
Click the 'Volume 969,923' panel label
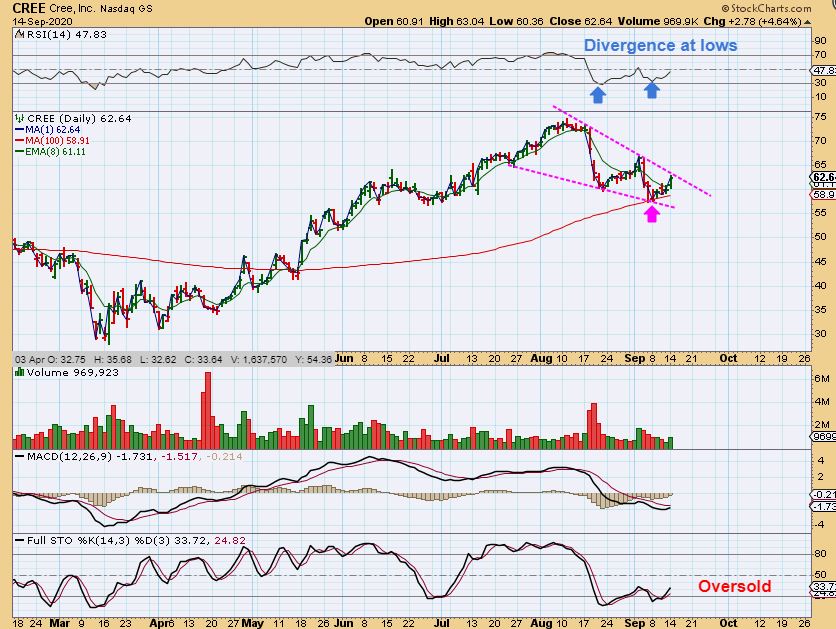tap(73, 372)
